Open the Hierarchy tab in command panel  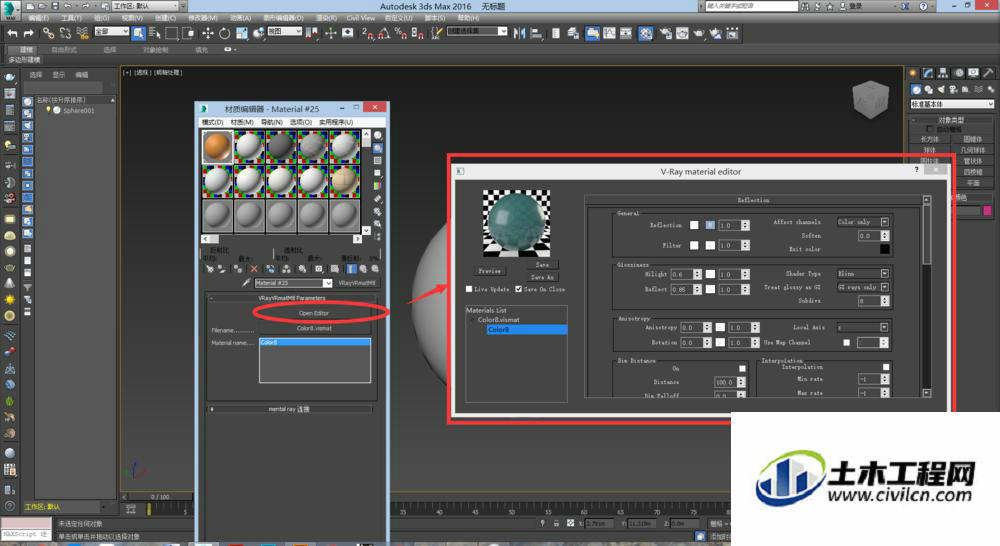[943, 73]
